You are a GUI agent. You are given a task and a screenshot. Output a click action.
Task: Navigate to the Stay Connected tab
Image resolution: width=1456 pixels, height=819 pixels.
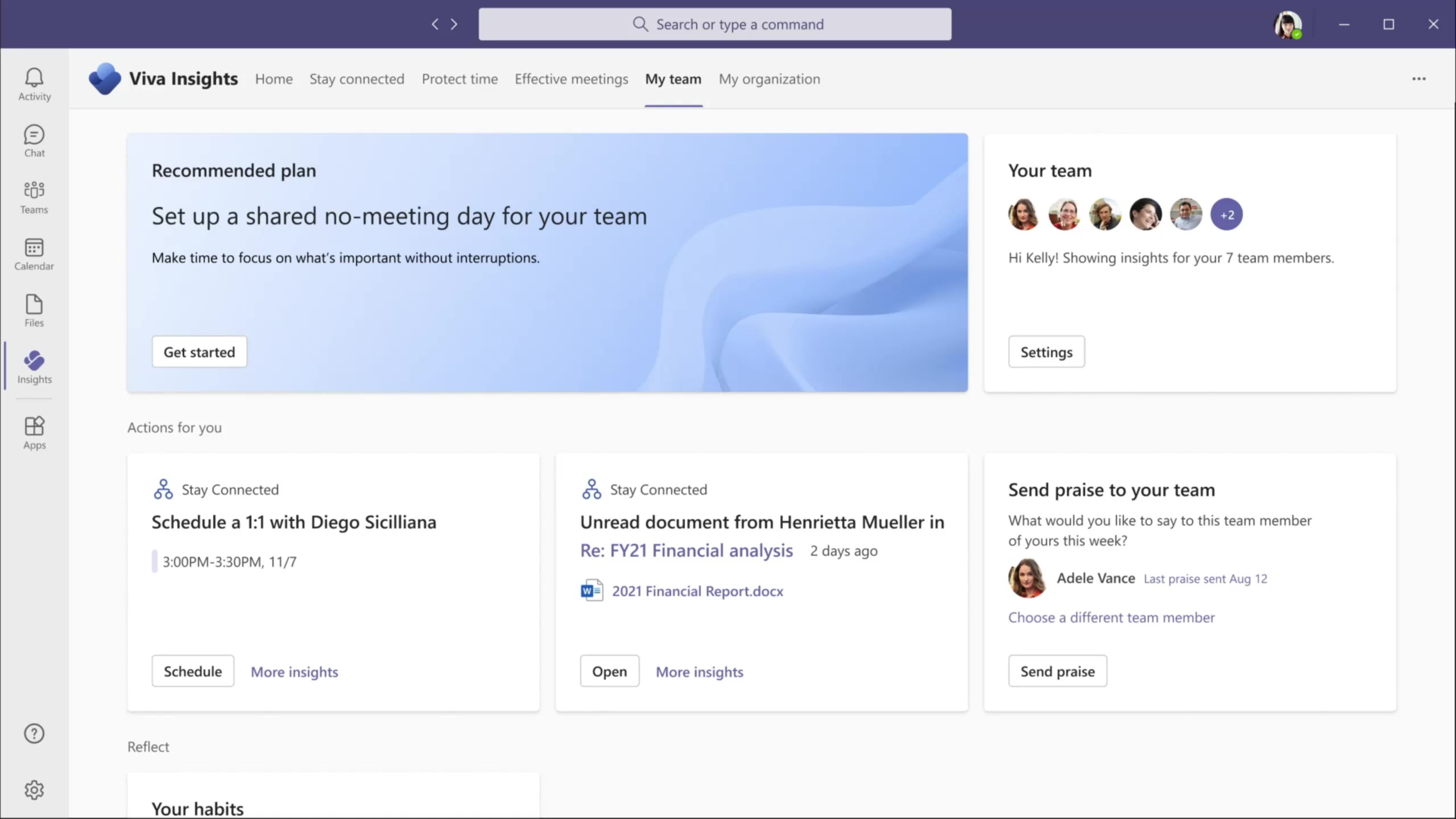357,78
